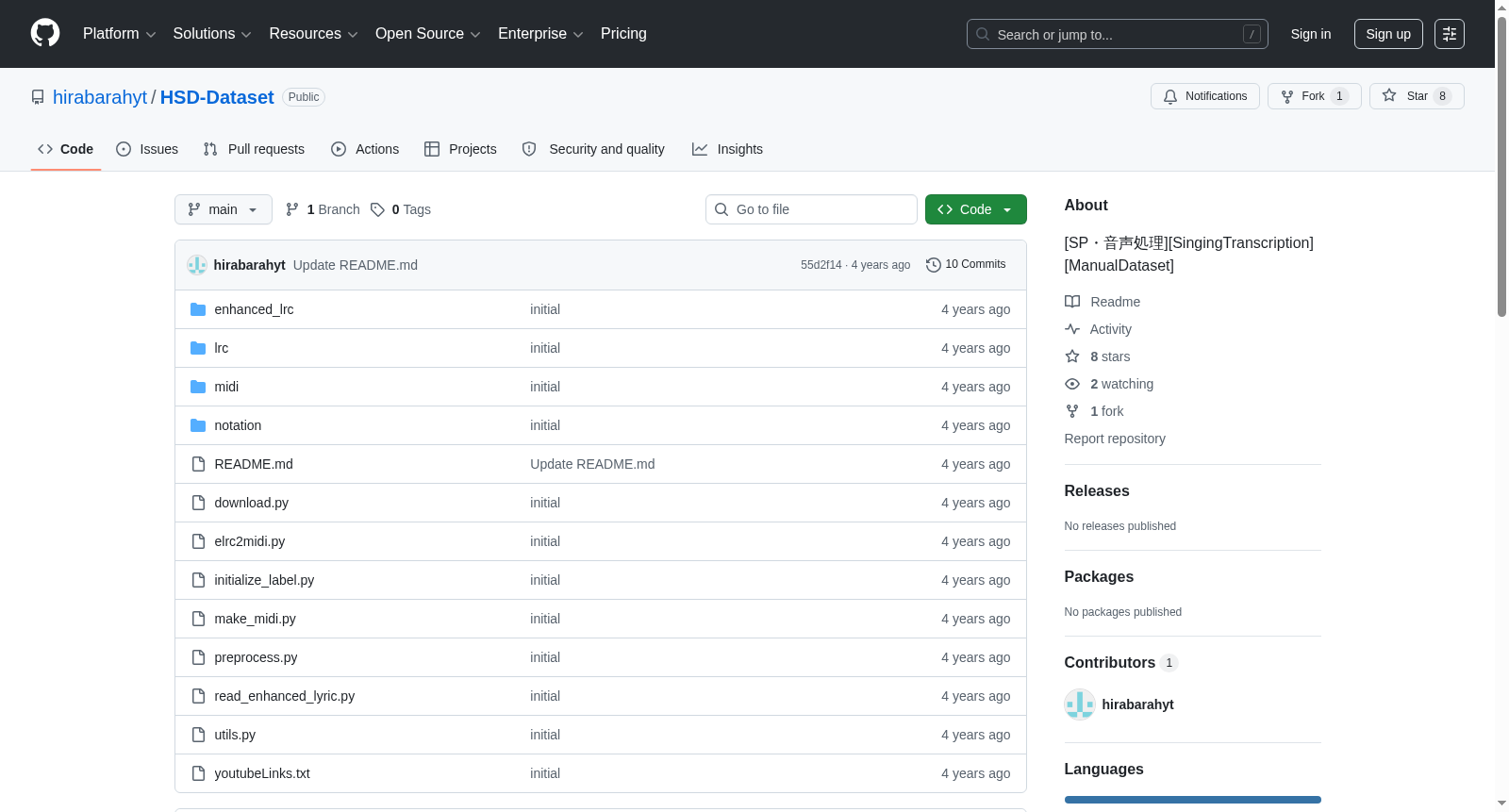Viewport: 1509px width, 812px height.
Task: Open the Update README.md commit message
Action: (x=356, y=265)
